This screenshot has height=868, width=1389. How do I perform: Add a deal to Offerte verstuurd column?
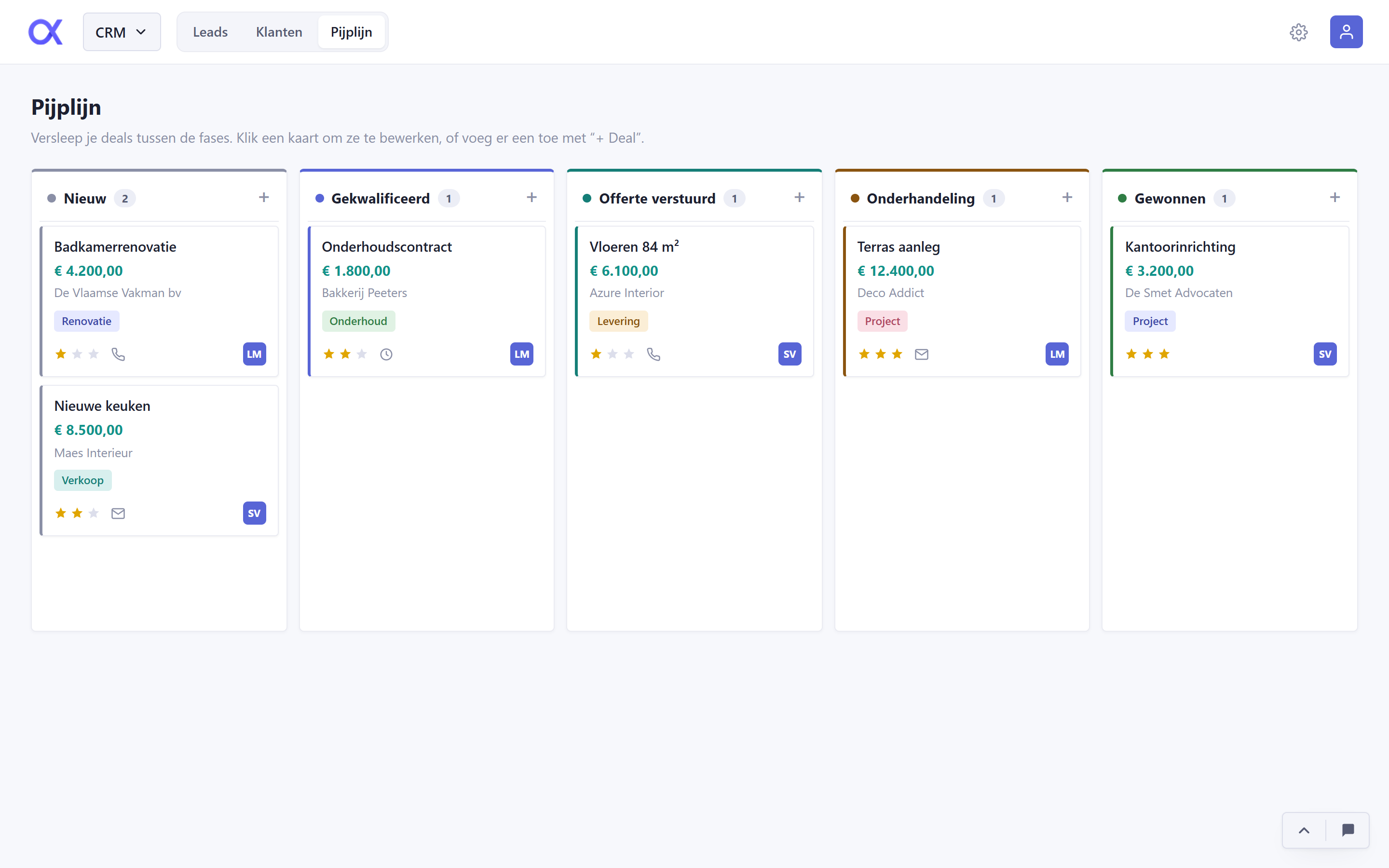pos(800,198)
